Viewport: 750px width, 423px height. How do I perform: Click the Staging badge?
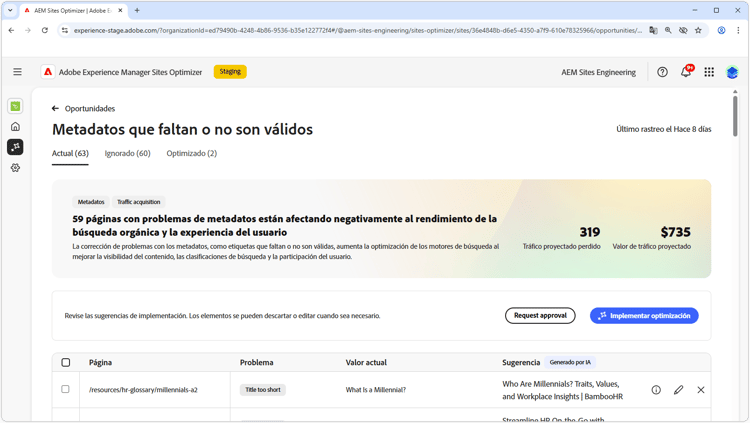[x=230, y=71]
